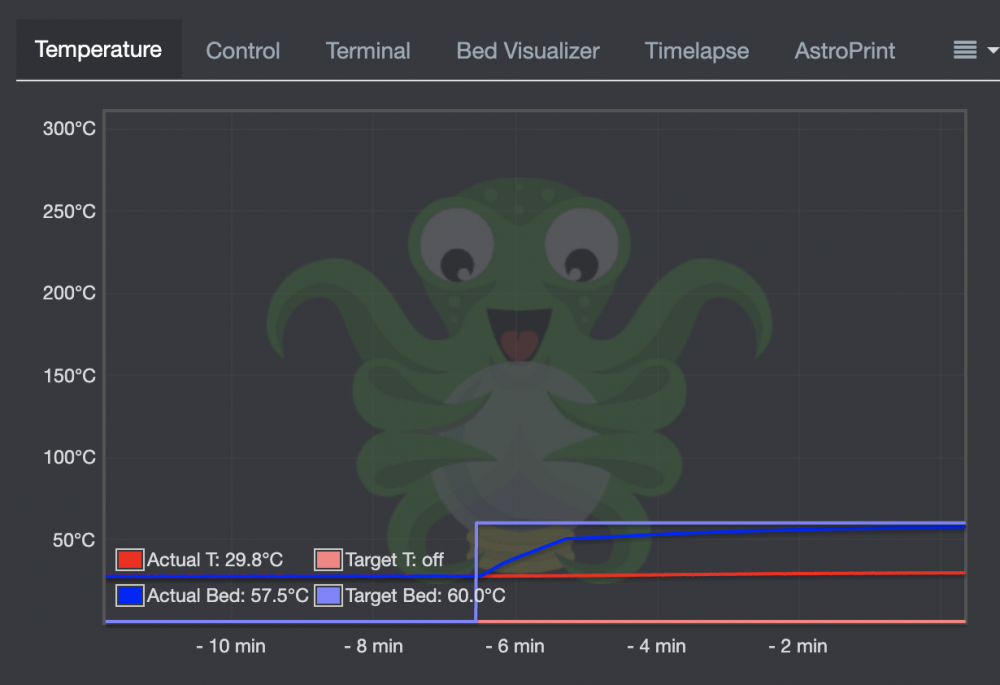
Task: Switch to the Temperature tab
Action: click(x=99, y=50)
